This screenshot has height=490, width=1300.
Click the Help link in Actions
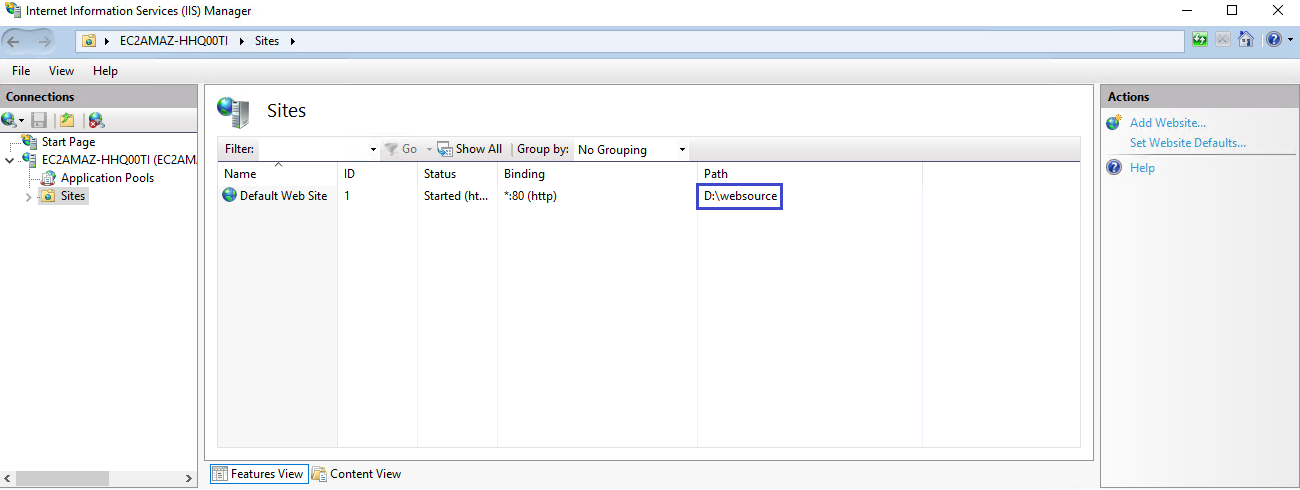[1142, 168]
